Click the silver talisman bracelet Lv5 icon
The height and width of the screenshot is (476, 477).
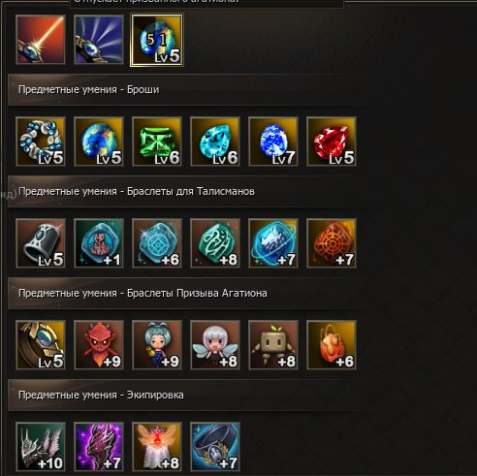pyautogui.click(x=40, y=243)
